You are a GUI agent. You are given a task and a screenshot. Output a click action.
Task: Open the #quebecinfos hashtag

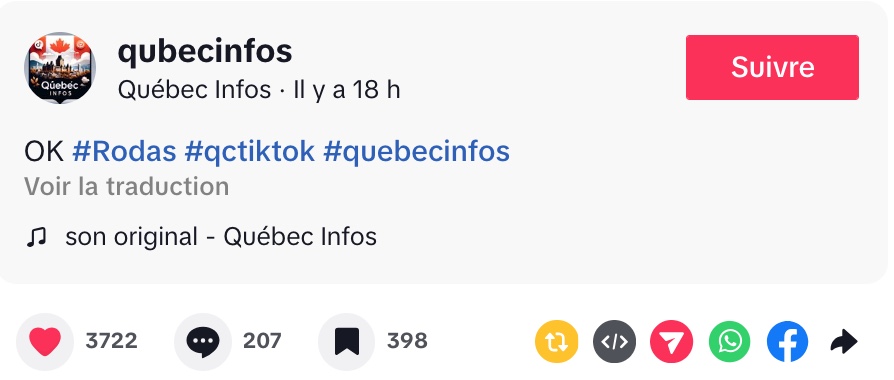[x=416, y=152]
